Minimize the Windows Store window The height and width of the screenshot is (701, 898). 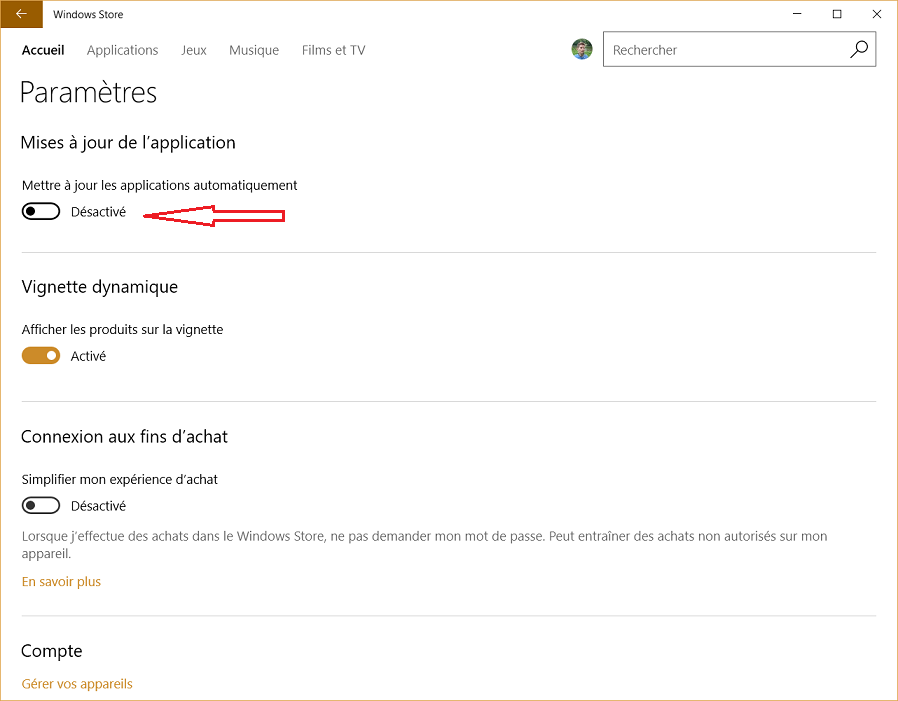(x=797, y=14)
